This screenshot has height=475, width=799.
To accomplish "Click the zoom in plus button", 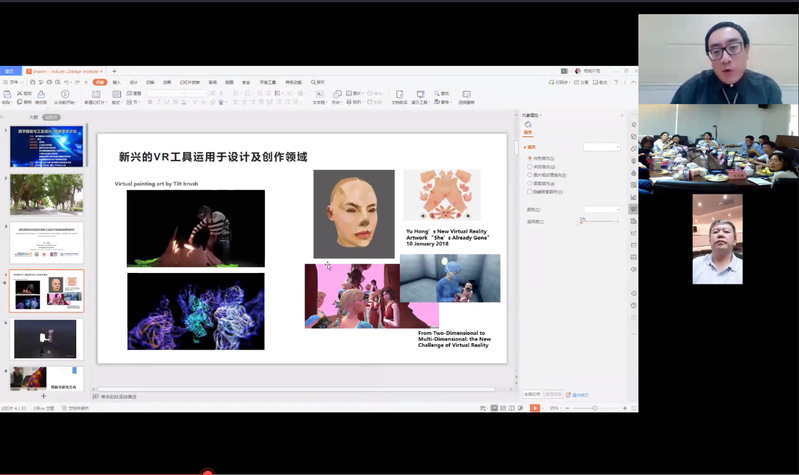I will tap(625, 408).
